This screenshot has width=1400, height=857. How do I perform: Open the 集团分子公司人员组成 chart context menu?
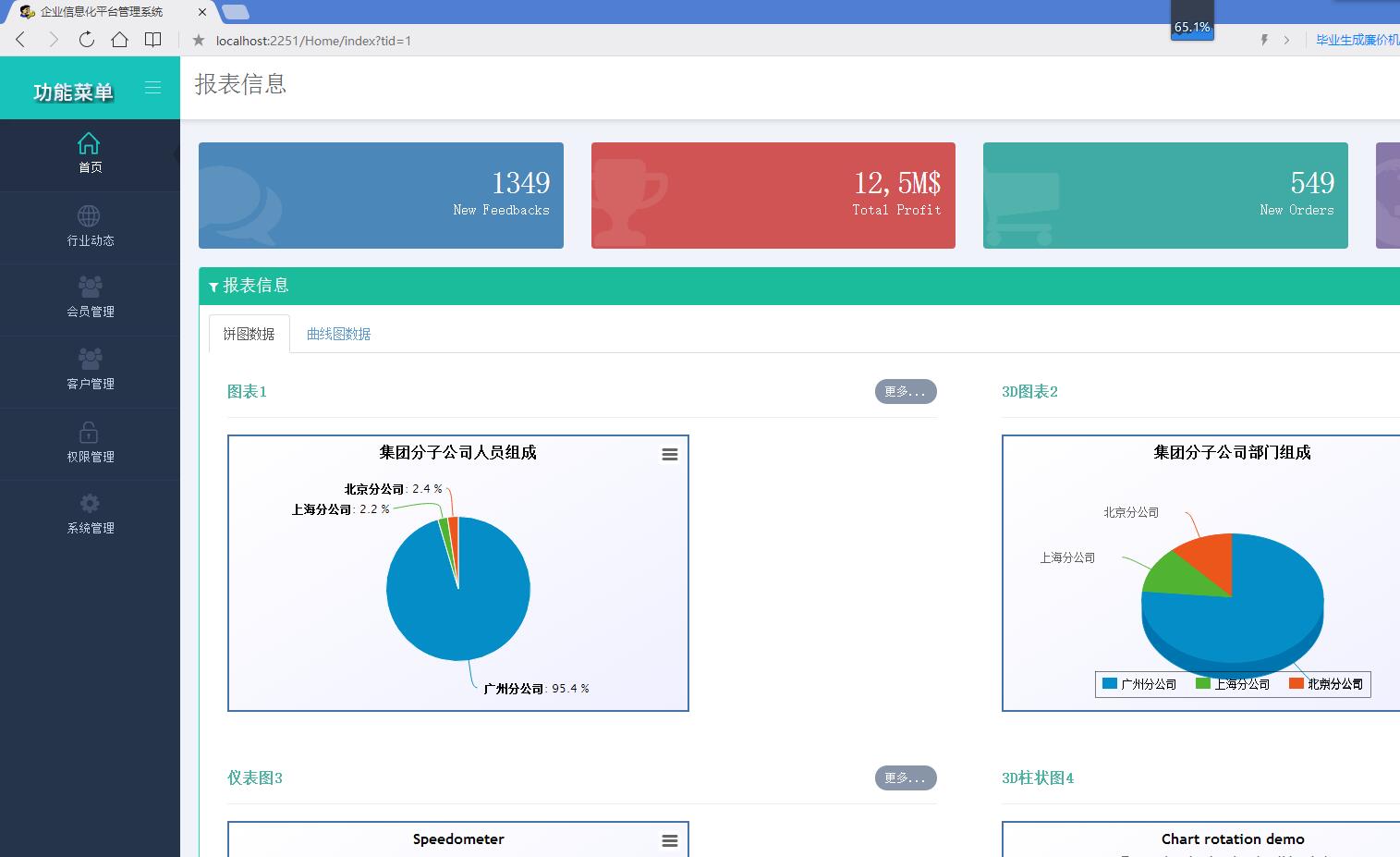click(x=670, y=454)
